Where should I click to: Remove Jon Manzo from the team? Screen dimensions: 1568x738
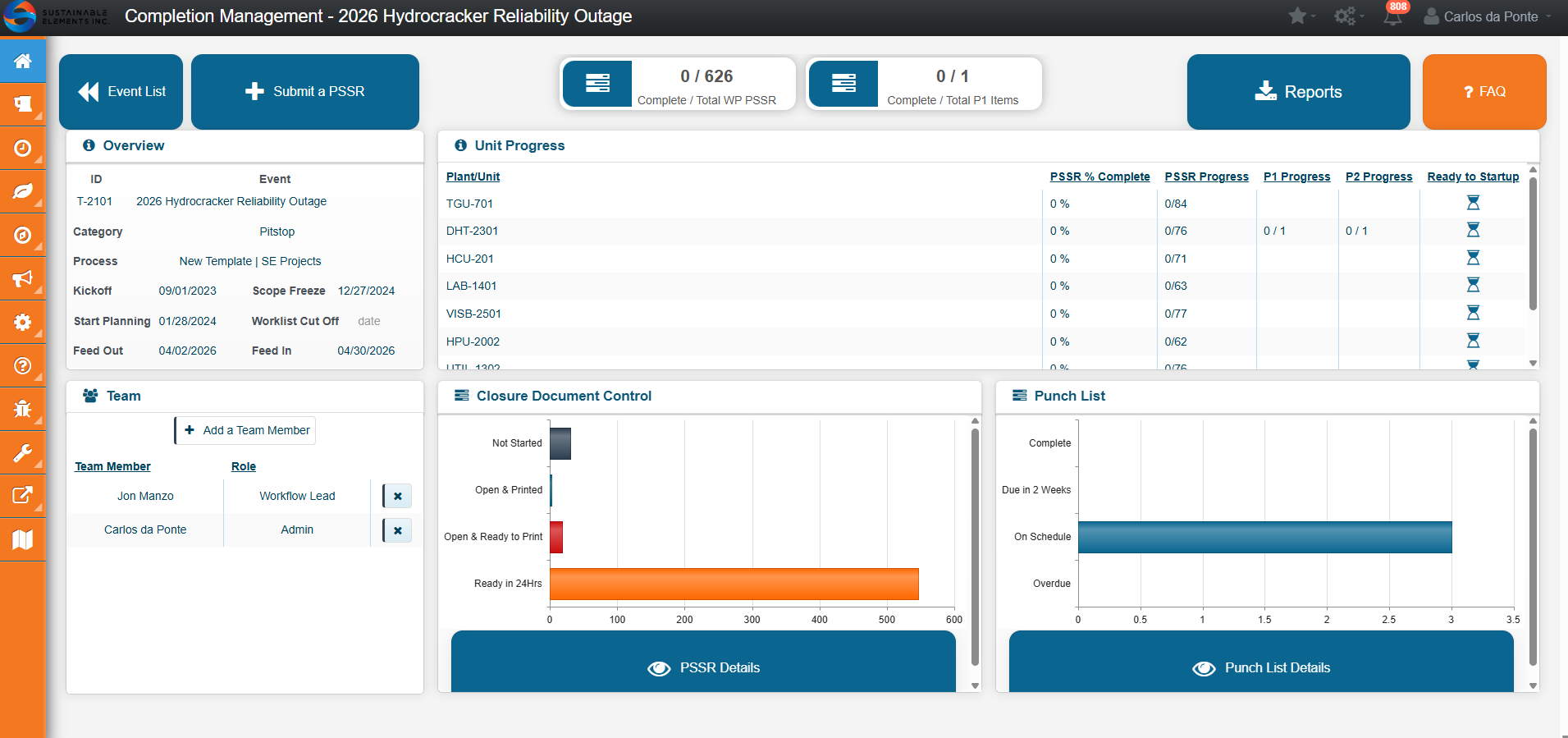tap(397, 496)
